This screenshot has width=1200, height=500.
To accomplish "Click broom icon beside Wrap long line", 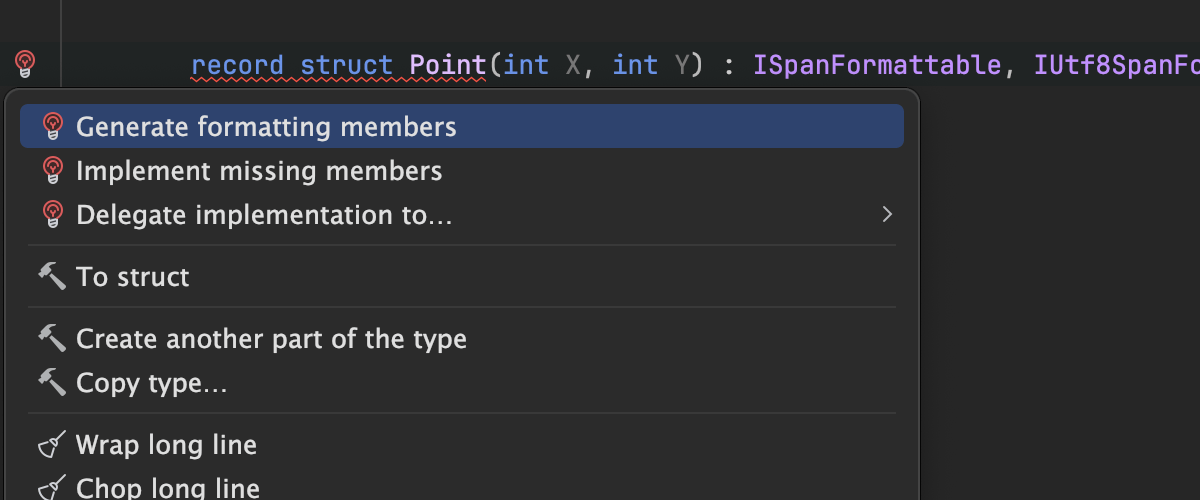I will tap(52, 445).
